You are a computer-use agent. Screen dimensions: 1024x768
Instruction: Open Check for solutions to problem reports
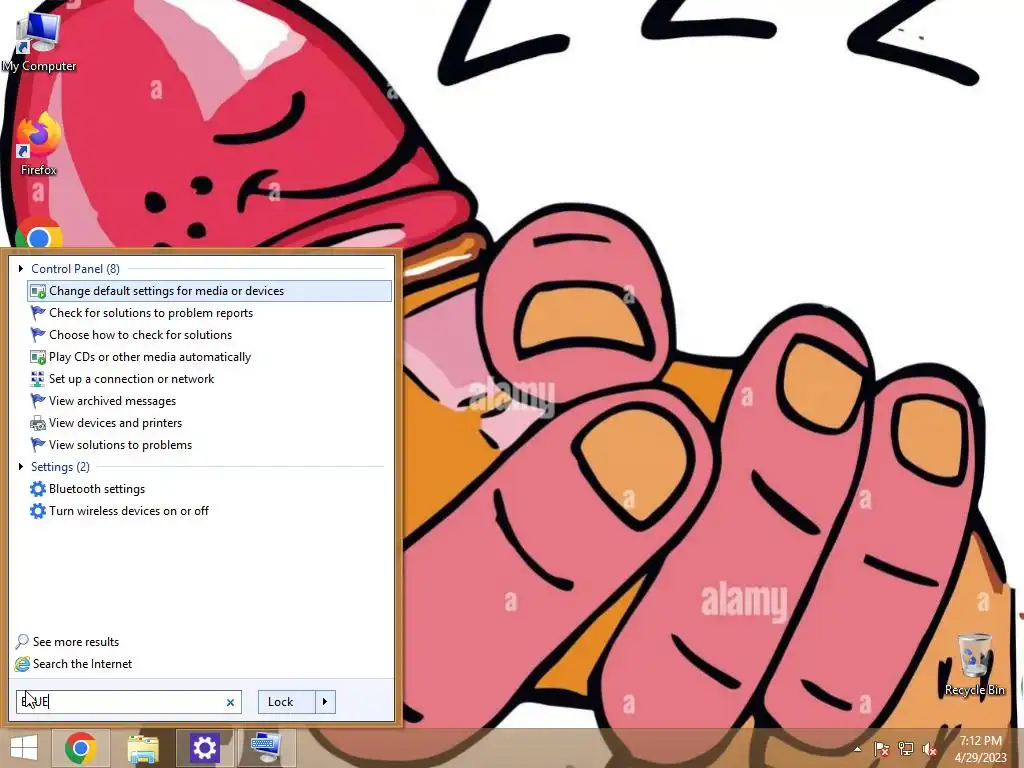(210, 313)
